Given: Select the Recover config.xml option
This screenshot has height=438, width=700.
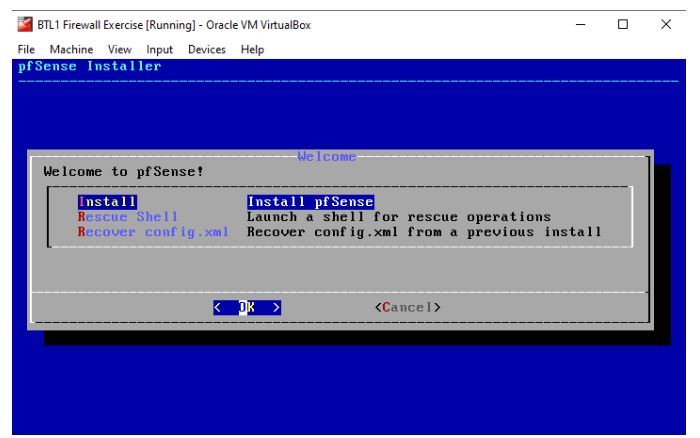Looking at the screenshot, I should tap(153, 232).
